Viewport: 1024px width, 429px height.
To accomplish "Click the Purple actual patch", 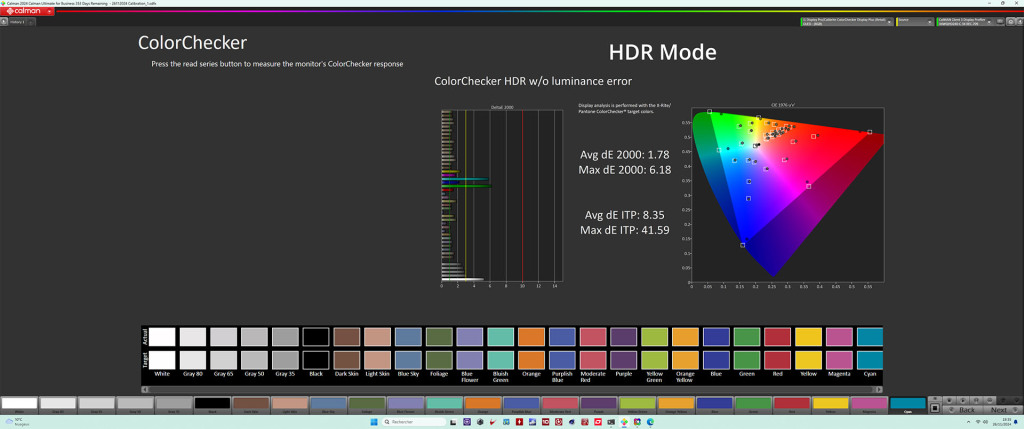I will tap(624, 337).
